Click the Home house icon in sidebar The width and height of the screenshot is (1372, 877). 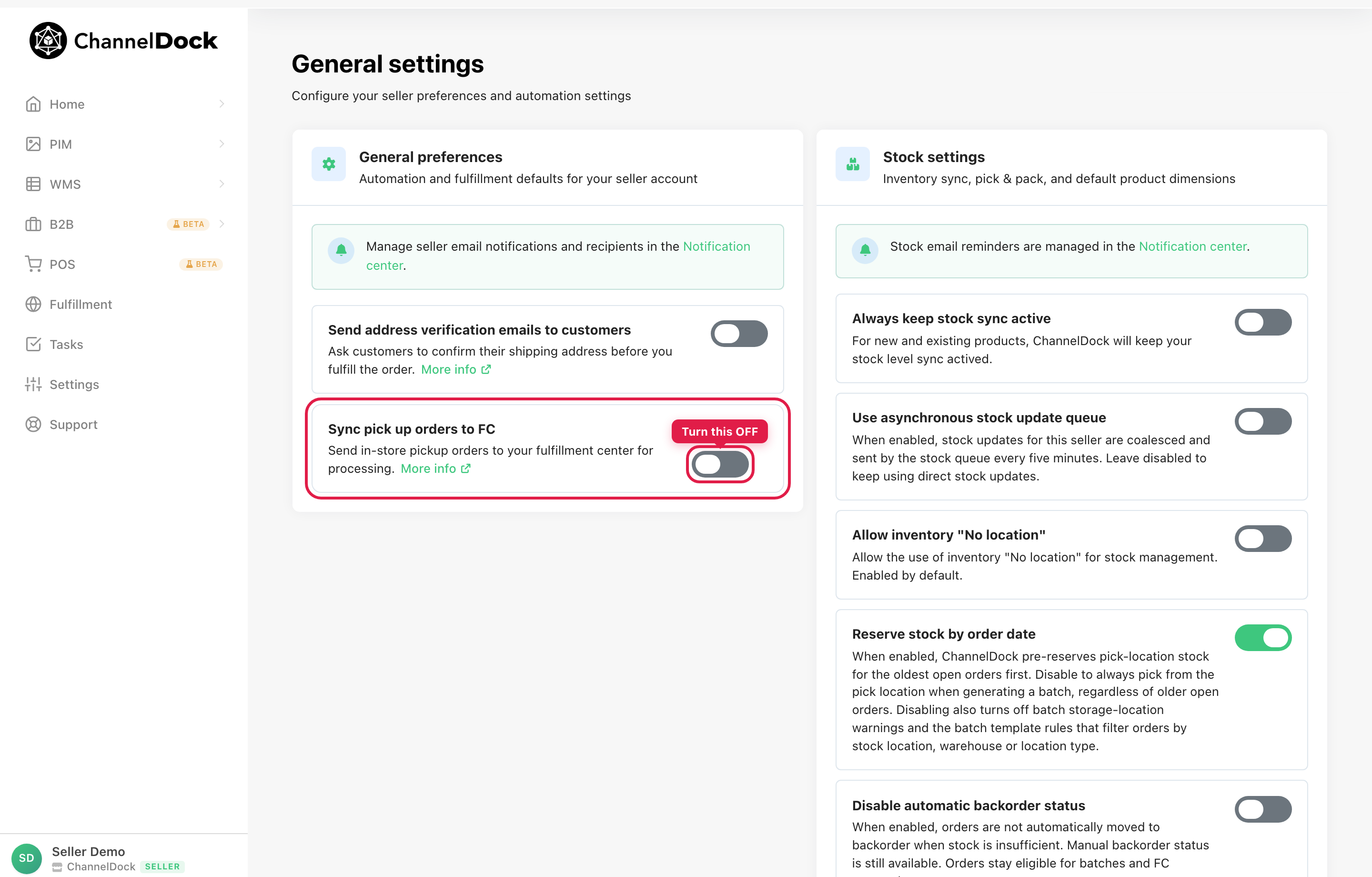[x=33, y=104]
